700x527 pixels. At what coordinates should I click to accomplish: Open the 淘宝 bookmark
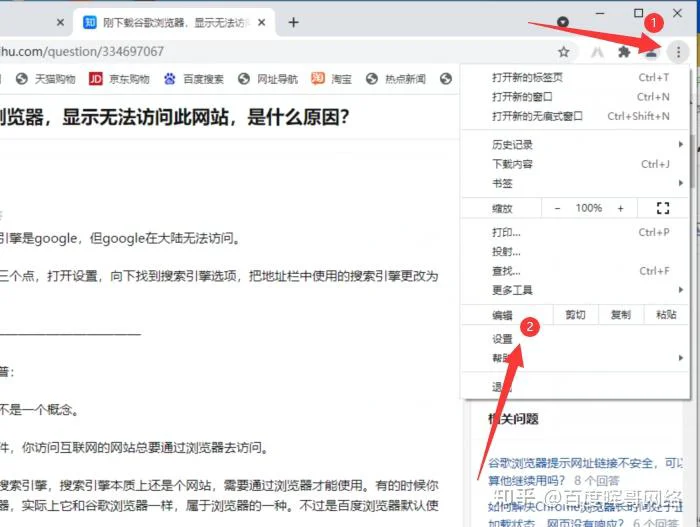pos(332,79)
